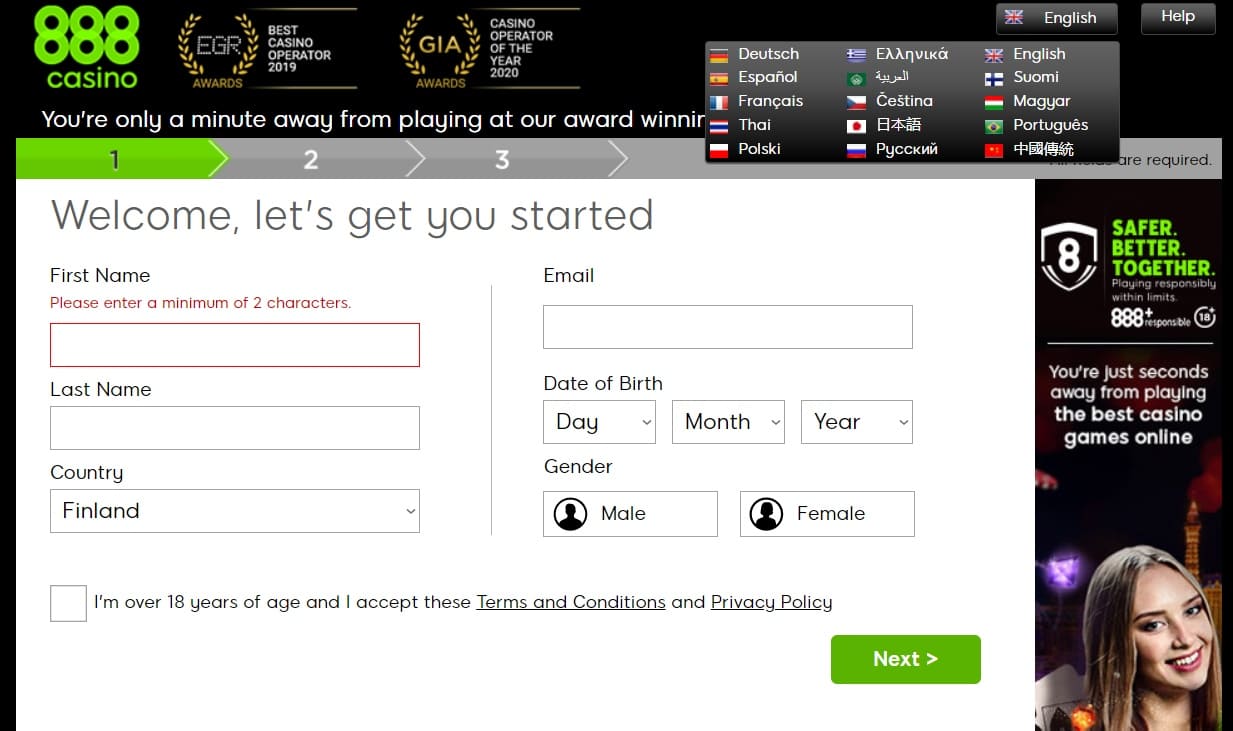Select the Finnish flag icon for Suomi
1233x731 pixels.
pyautogui.click(x=993, y=78)
